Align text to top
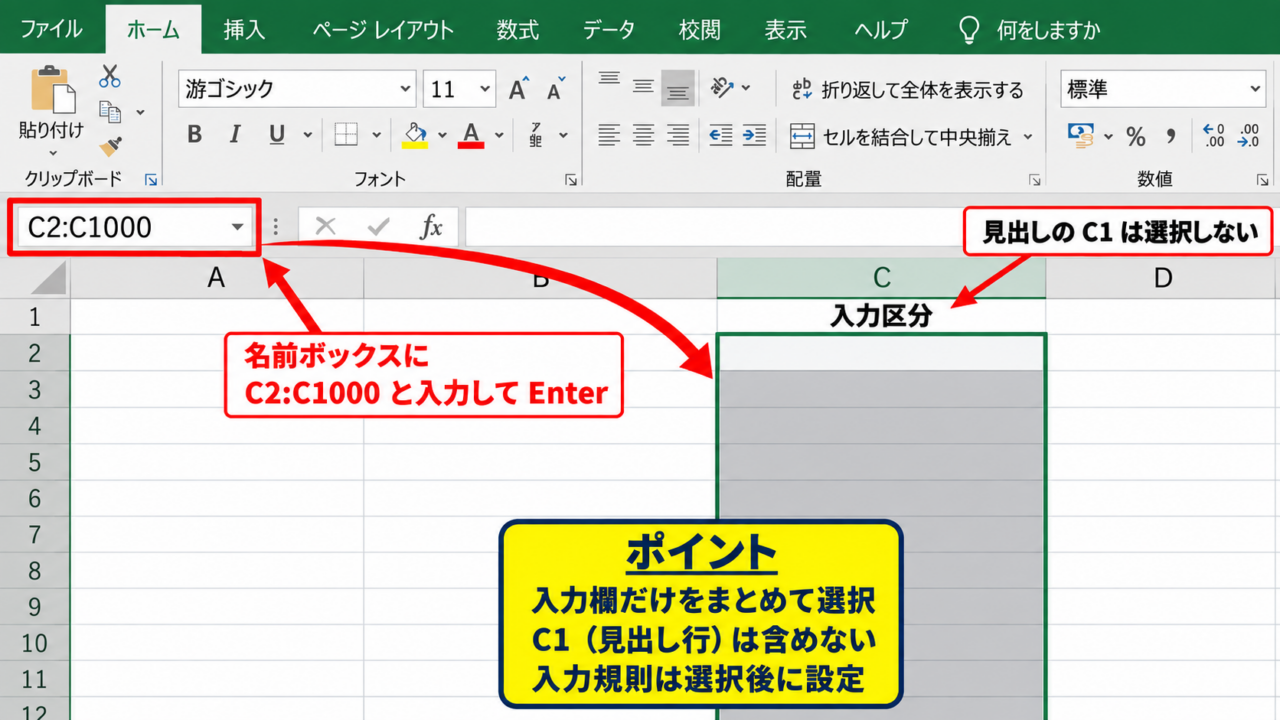The width and height of the screenshot is (1280, 720). [x=609, y=82]
